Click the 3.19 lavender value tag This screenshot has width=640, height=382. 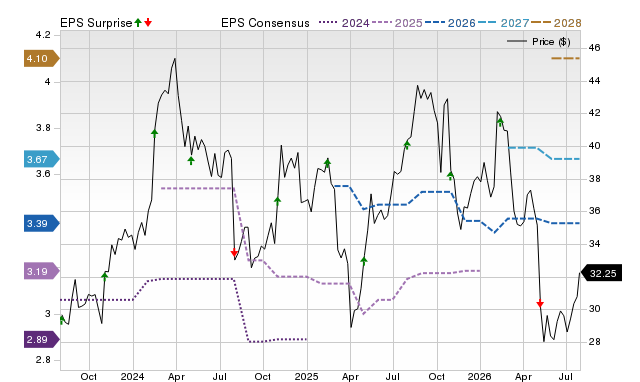(x=41, y=271)
